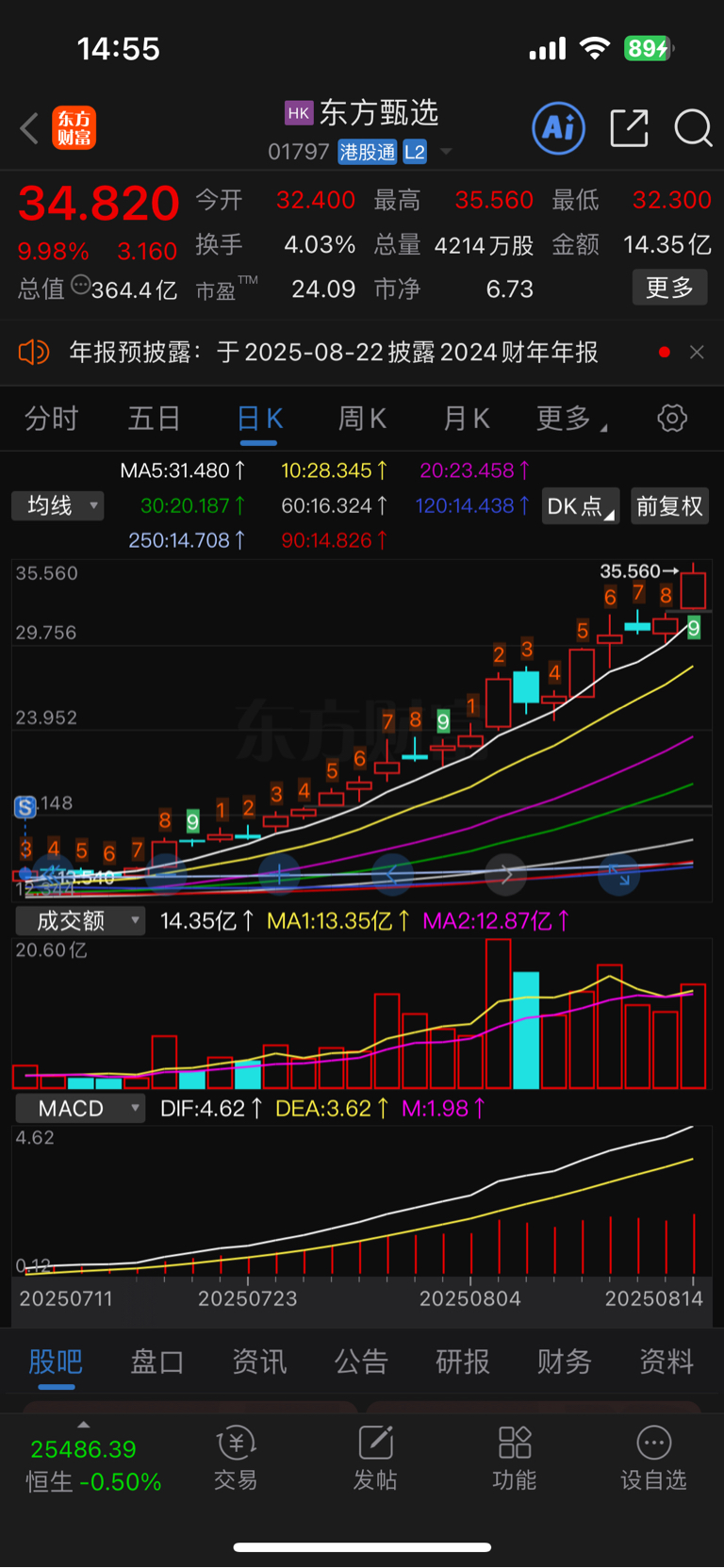724x1568 pixels.
Task: Open the 公告 tab
Action: [x=361, y=1362]
